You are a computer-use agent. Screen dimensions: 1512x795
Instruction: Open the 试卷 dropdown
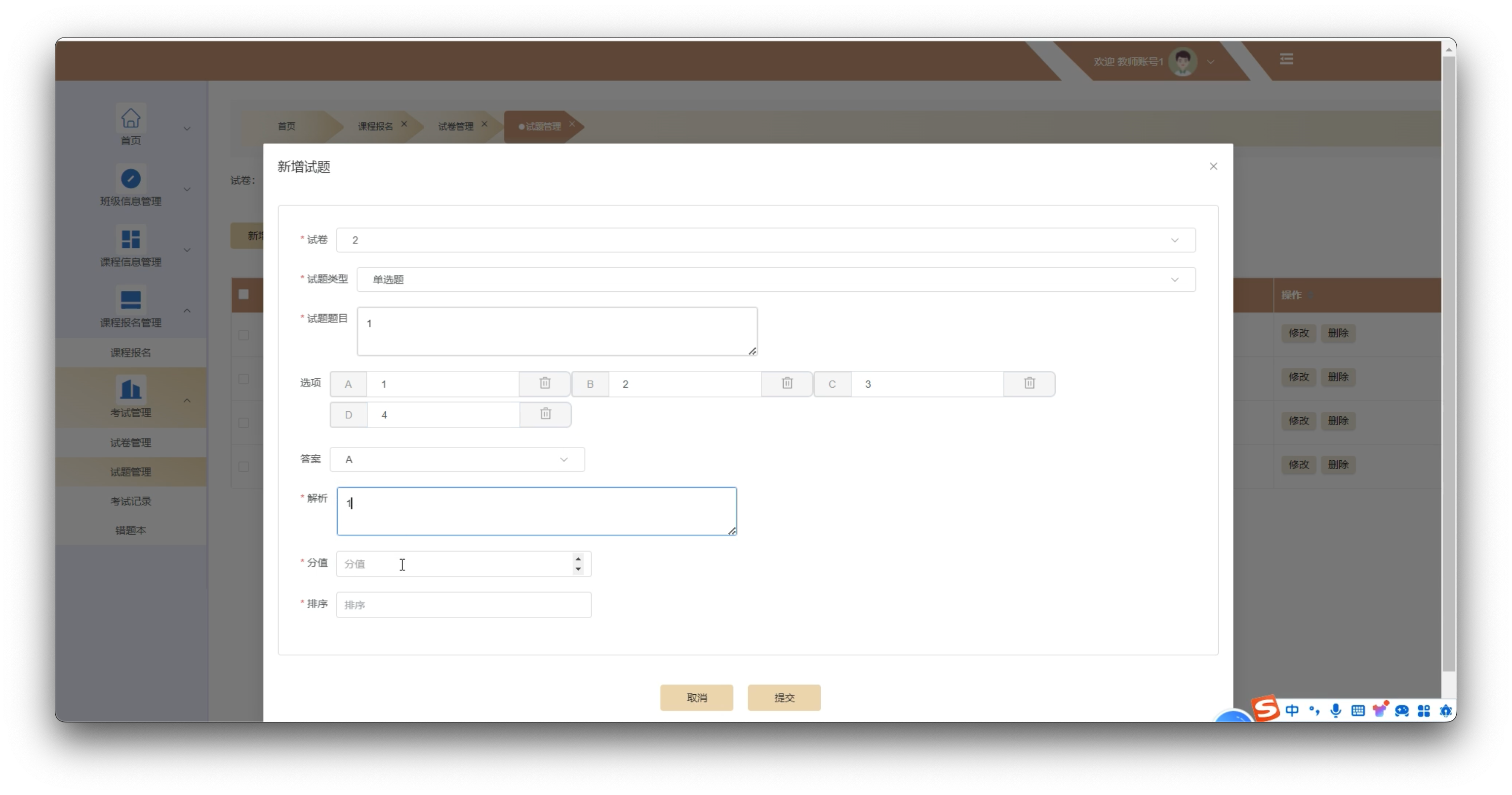(x=765, y=240)
